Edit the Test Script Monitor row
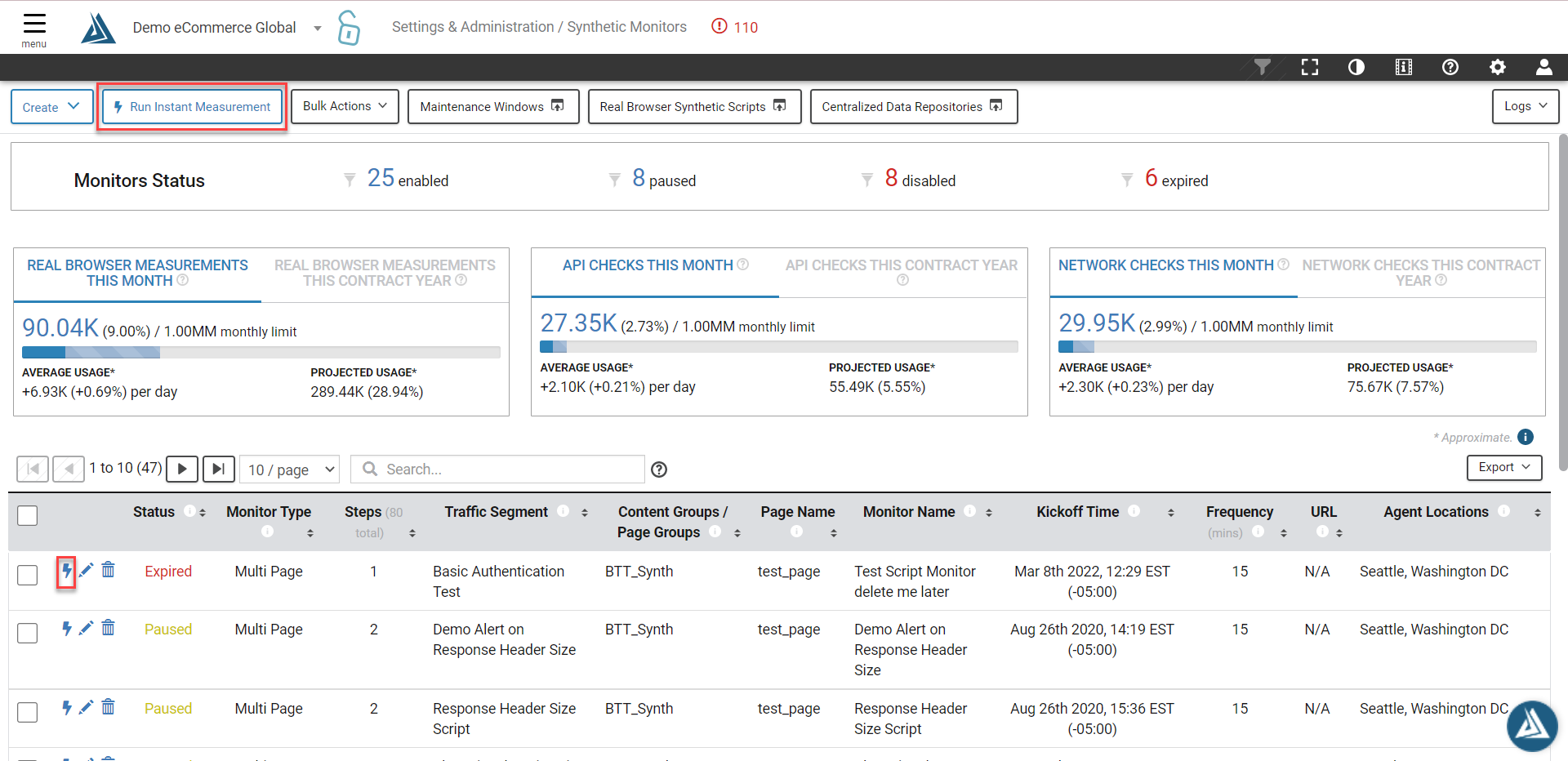 pos(87,570)
